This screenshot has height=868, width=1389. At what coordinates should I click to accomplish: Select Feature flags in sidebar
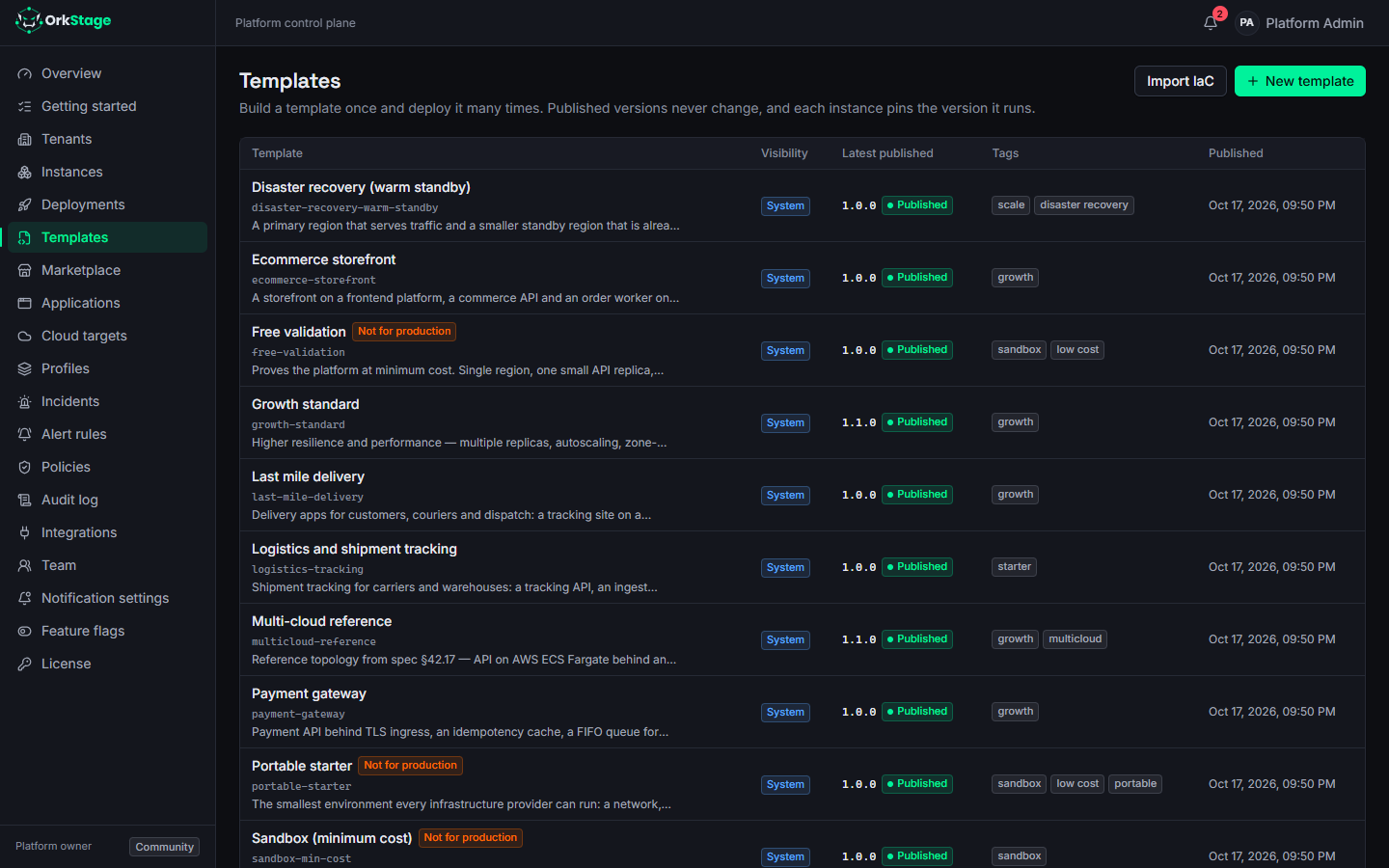107,631
